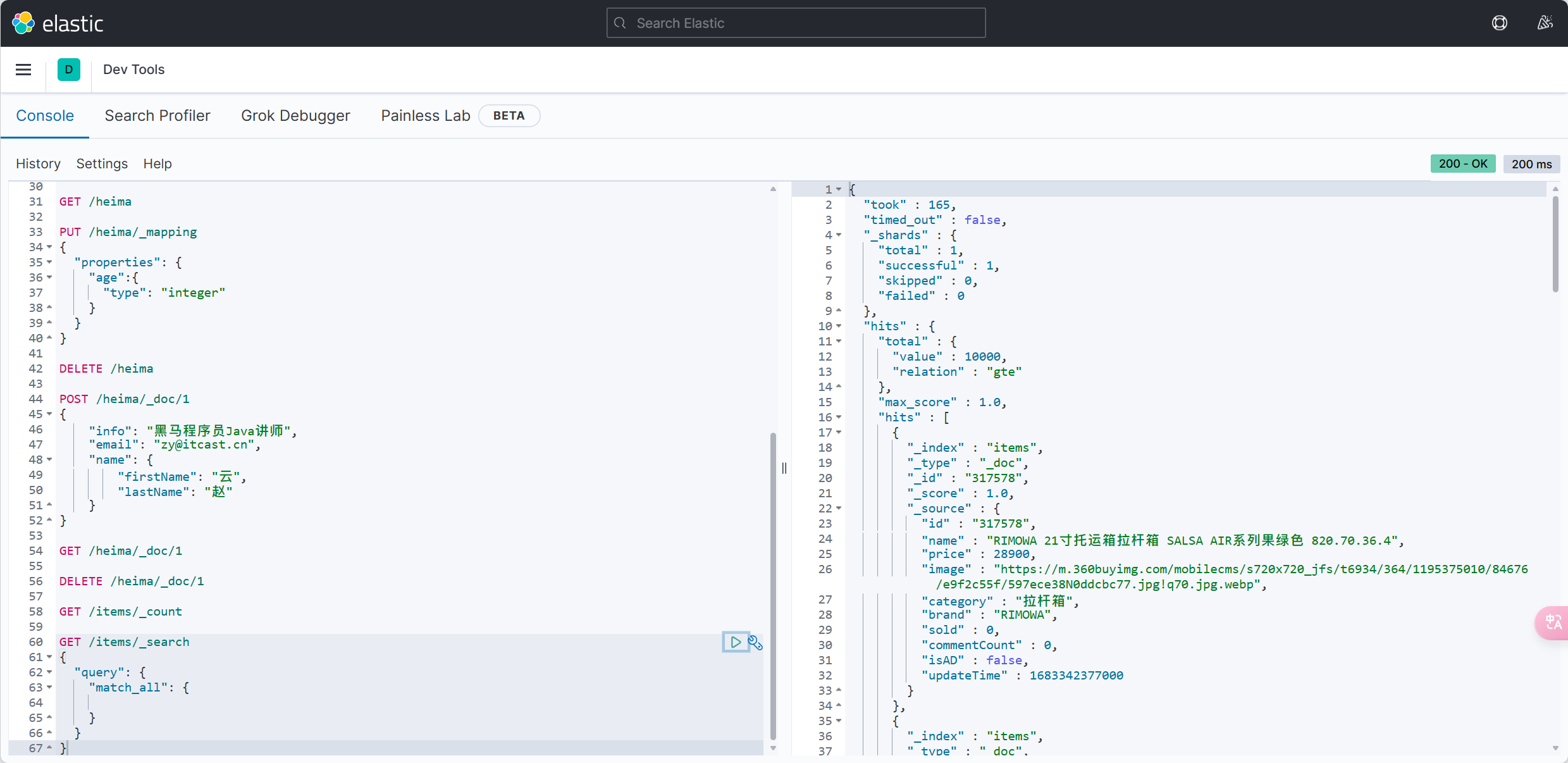Fold the "_shards" object at output line 4
The height and width of the screenshot is (763, 1568).
coord(839,235)
